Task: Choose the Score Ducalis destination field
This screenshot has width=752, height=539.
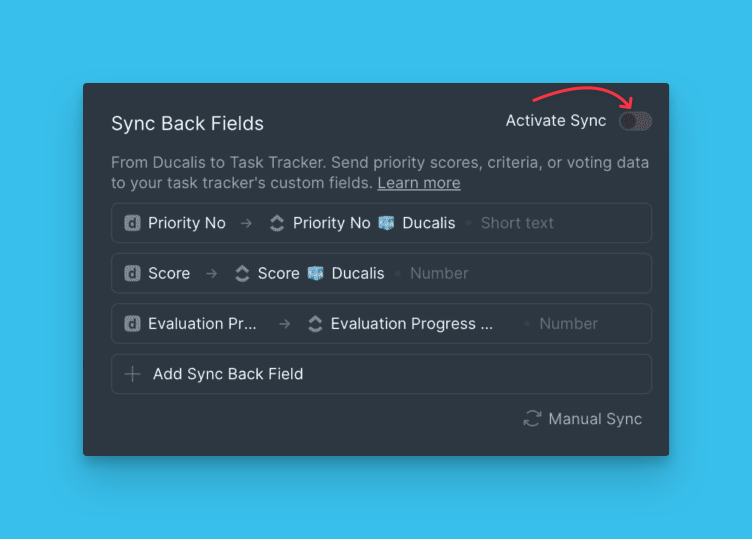Action: pos(321,273)
